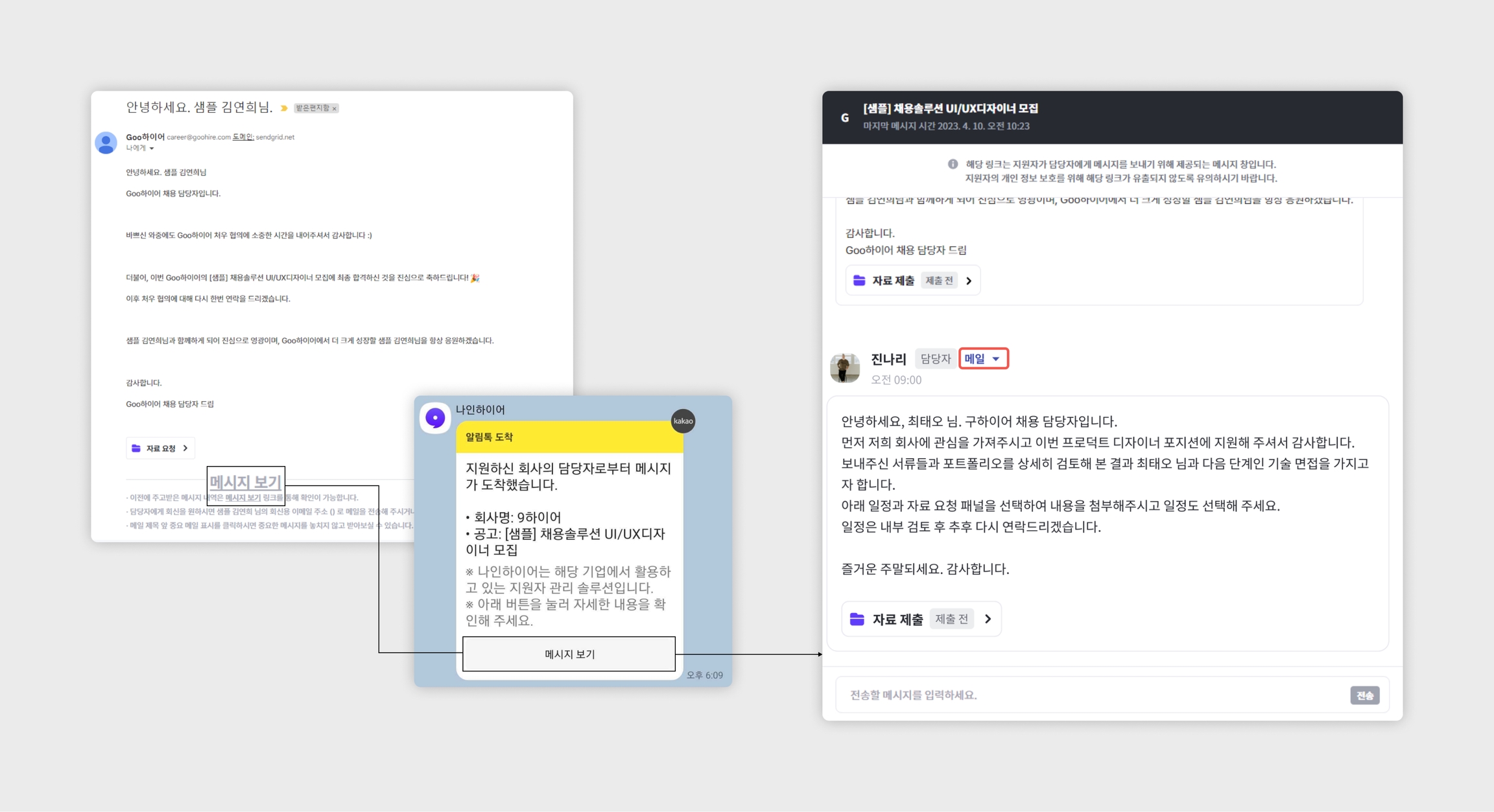
Task: Open the 메일 dropdown next to 담당자
Action: tap(983, 358)
